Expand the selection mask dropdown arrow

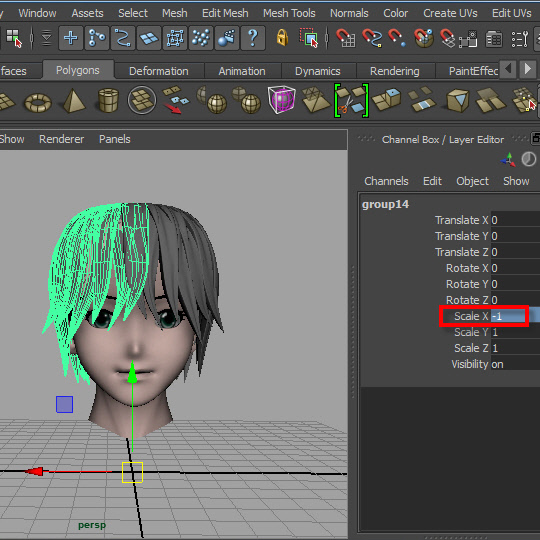click(x=46, y=38)
